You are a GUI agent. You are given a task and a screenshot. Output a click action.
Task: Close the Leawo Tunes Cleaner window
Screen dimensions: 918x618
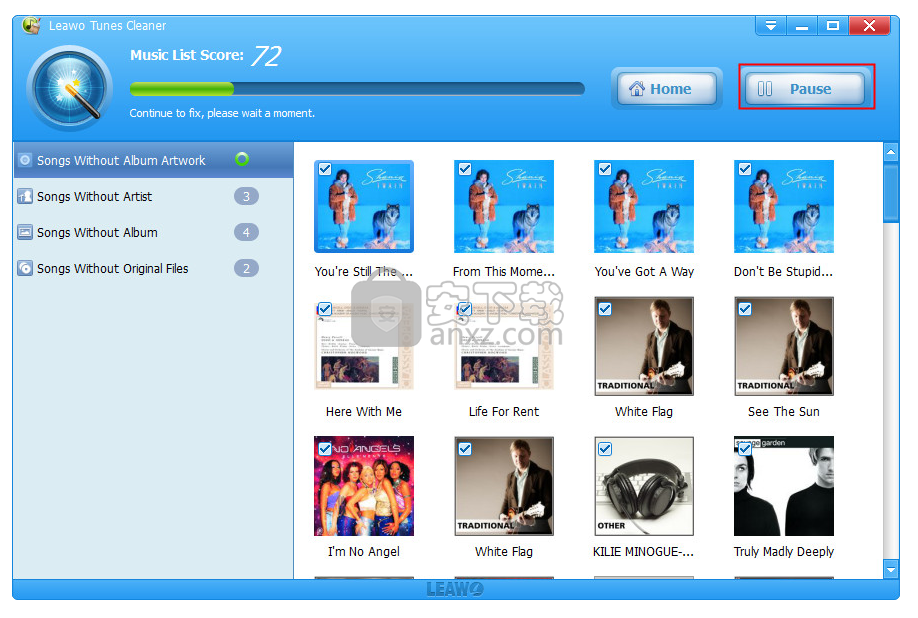(869, 25)
